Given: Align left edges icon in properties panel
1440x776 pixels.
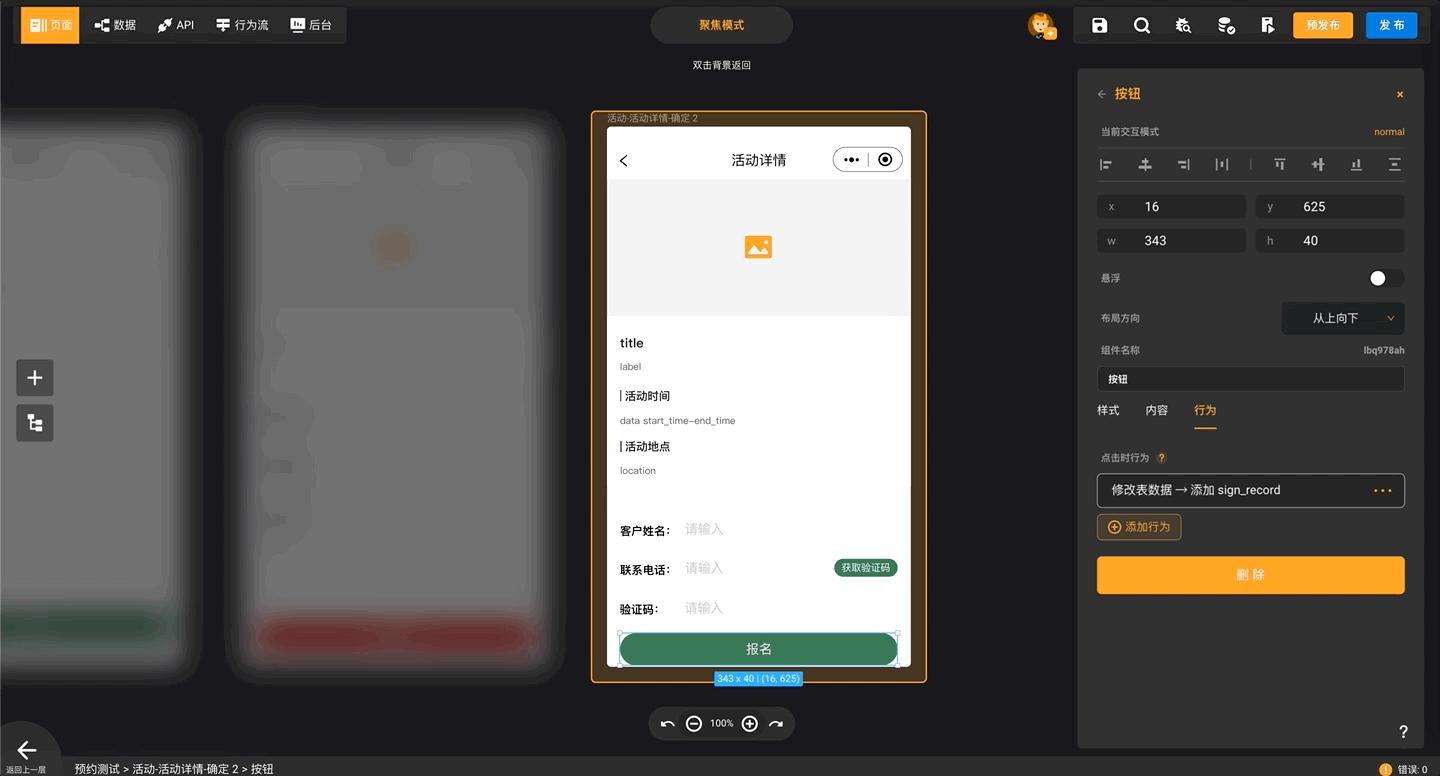Looking at the screenshot, I should (1106, 164).
